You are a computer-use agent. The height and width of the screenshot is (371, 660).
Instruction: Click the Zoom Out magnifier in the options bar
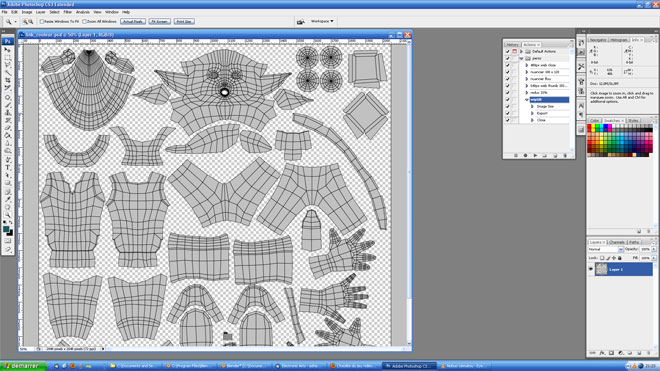click(x=31, y=21)
